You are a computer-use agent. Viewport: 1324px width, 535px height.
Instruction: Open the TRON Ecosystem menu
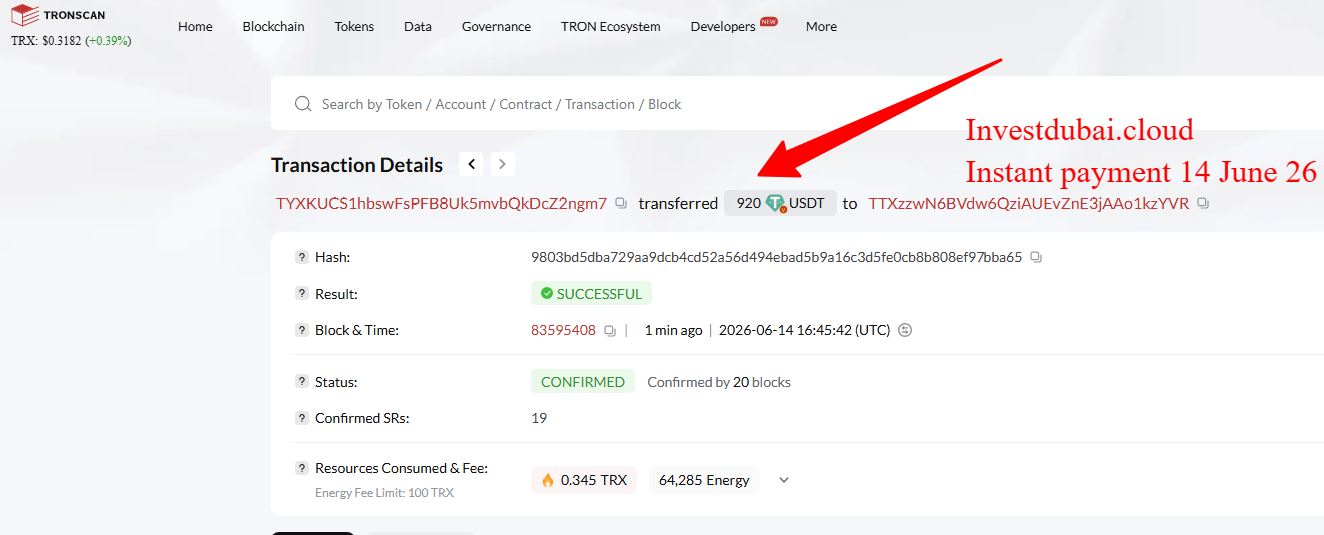(x=611, y=27)
